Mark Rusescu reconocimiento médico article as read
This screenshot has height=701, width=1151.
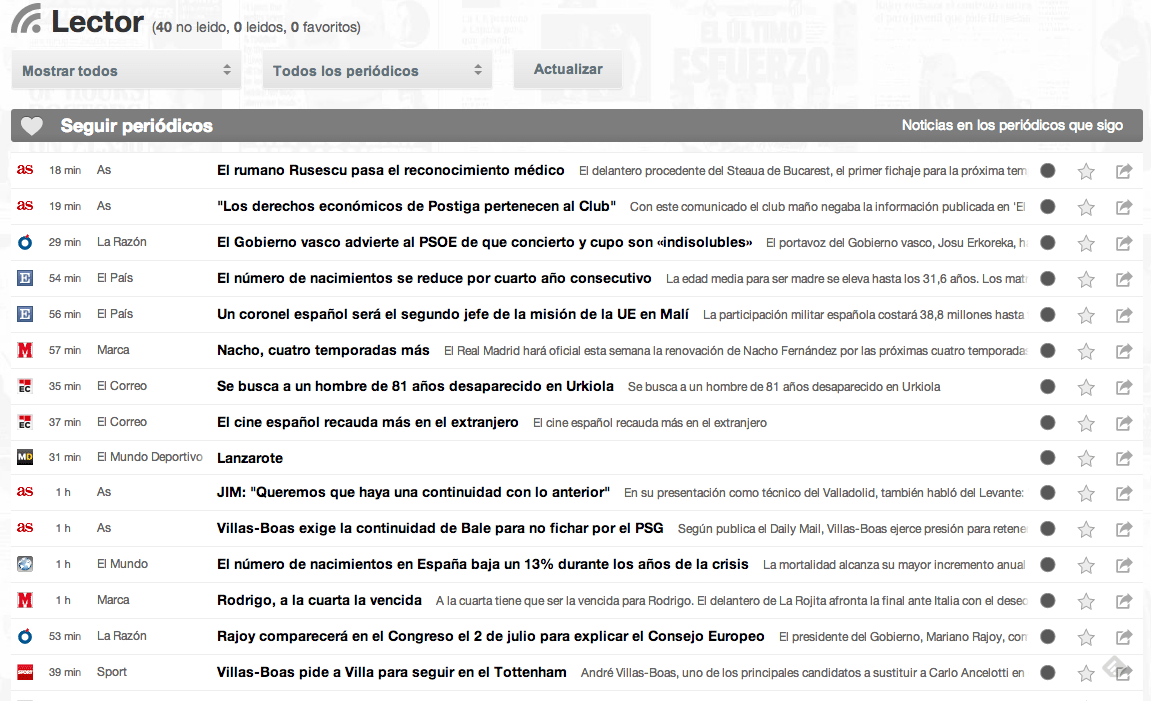click(1047, 170)
